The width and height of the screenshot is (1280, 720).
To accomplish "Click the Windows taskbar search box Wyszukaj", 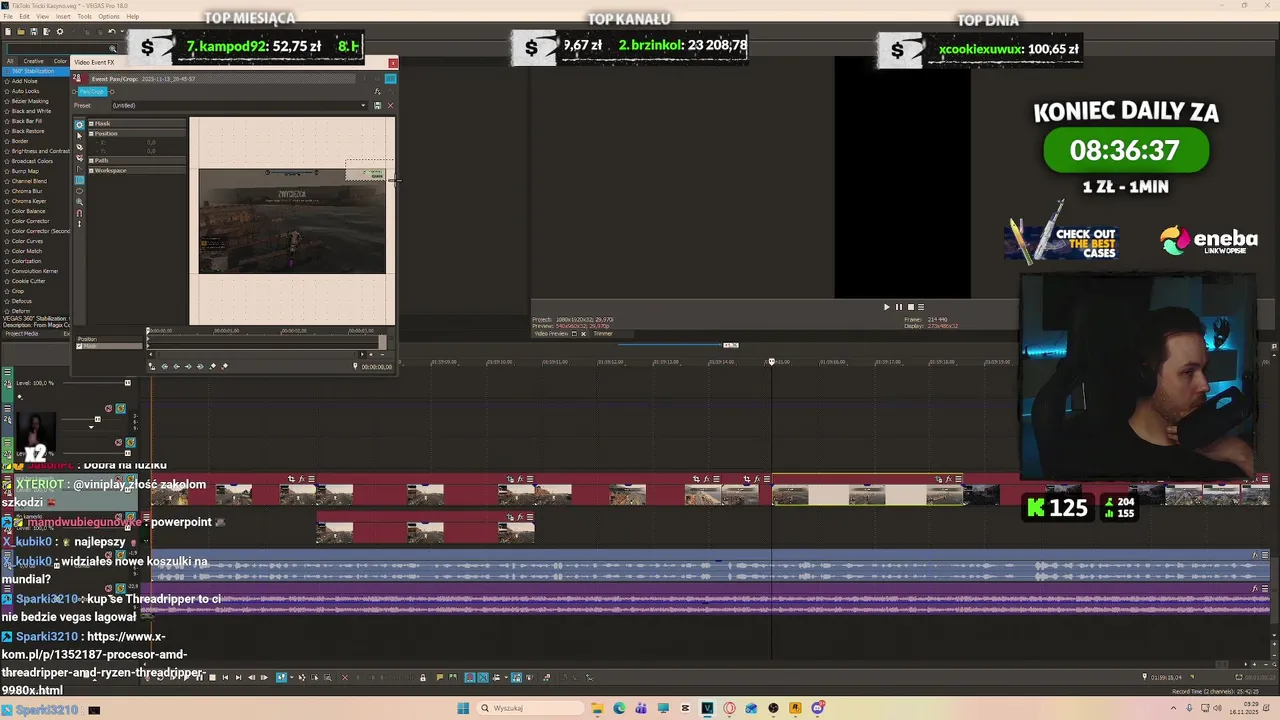I will pos(529,708).
